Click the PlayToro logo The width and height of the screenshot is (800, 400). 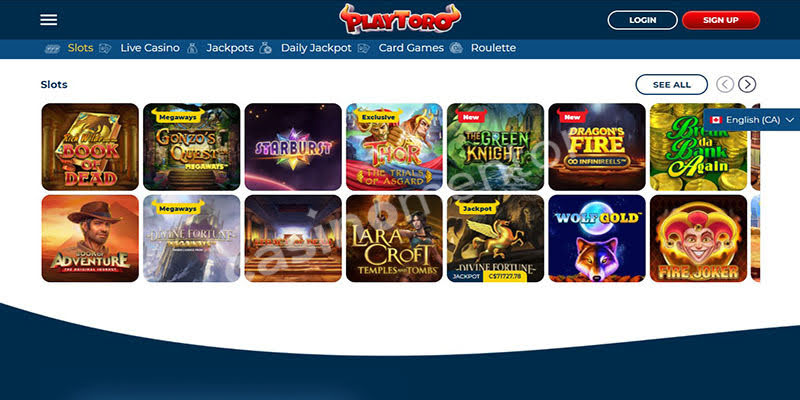pos(400,19)
